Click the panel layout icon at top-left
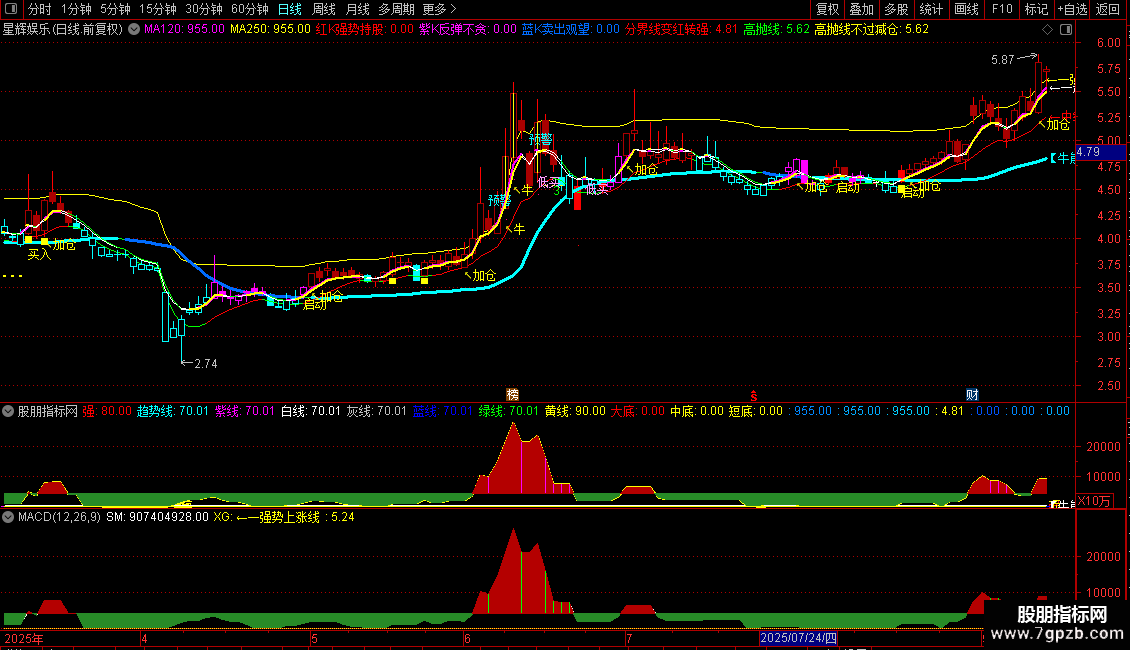The image size is (1130, 650). 11,9
